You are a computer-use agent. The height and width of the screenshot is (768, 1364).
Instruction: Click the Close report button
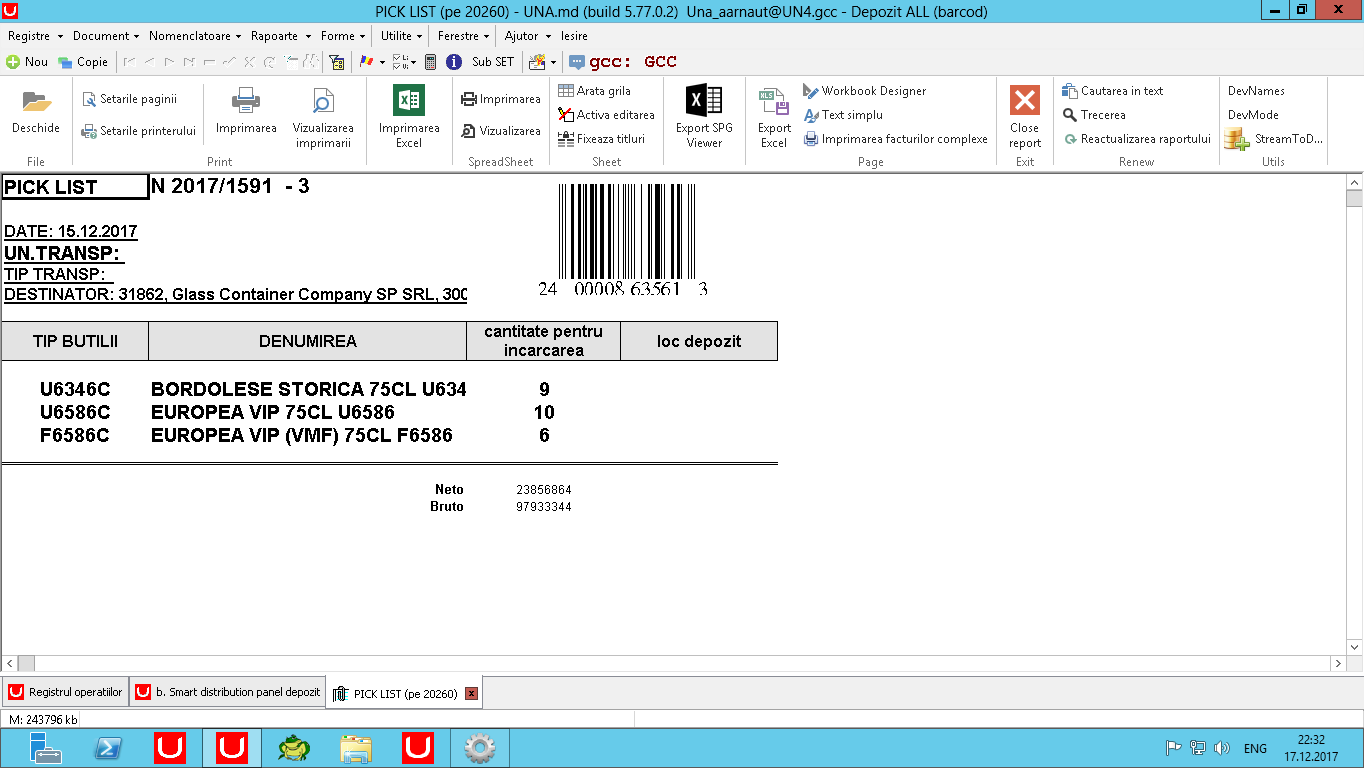coord(1025,117)
